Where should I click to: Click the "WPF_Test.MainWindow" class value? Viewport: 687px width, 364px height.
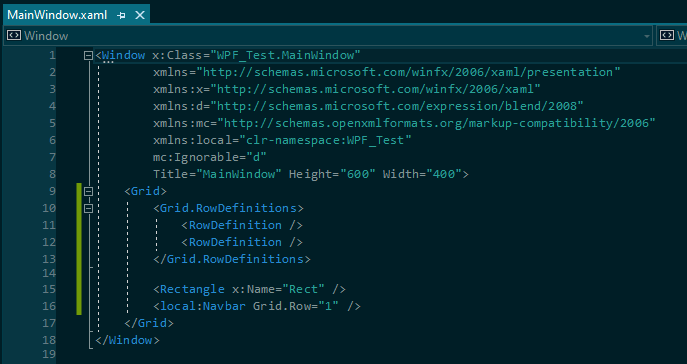coord(286,55)
